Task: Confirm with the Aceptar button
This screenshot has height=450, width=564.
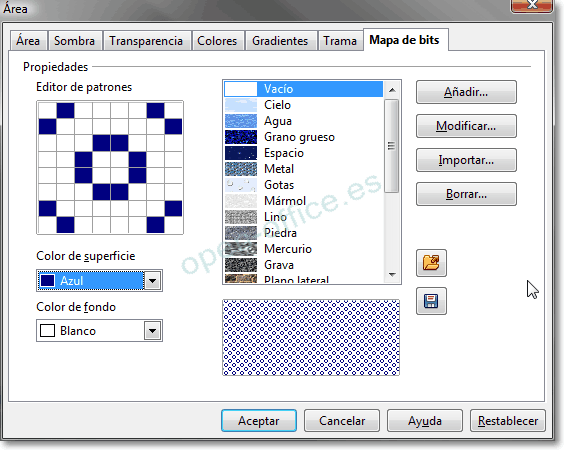Action: point(259,421)
